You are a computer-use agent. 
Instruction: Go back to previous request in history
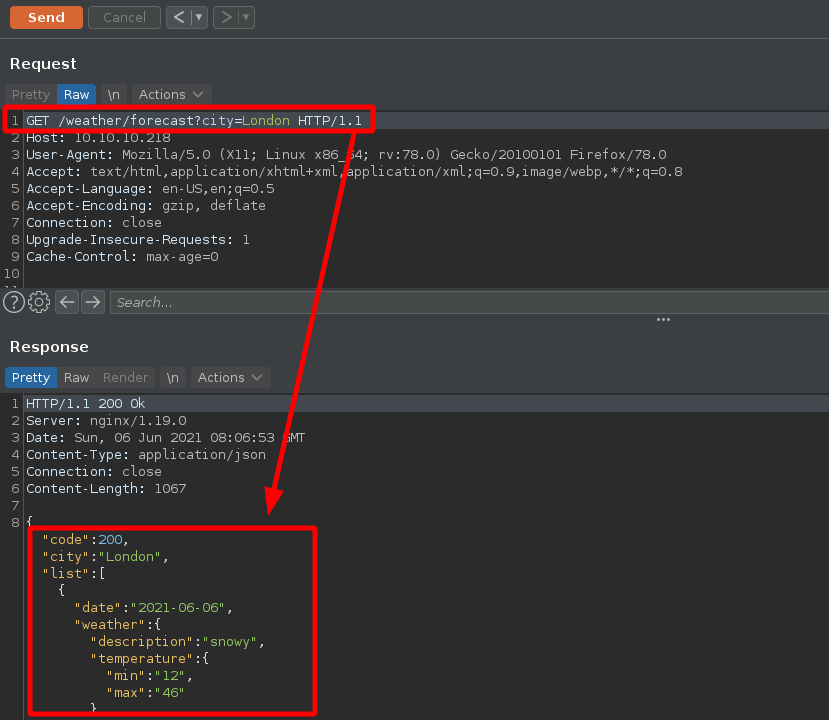[177, 17]
